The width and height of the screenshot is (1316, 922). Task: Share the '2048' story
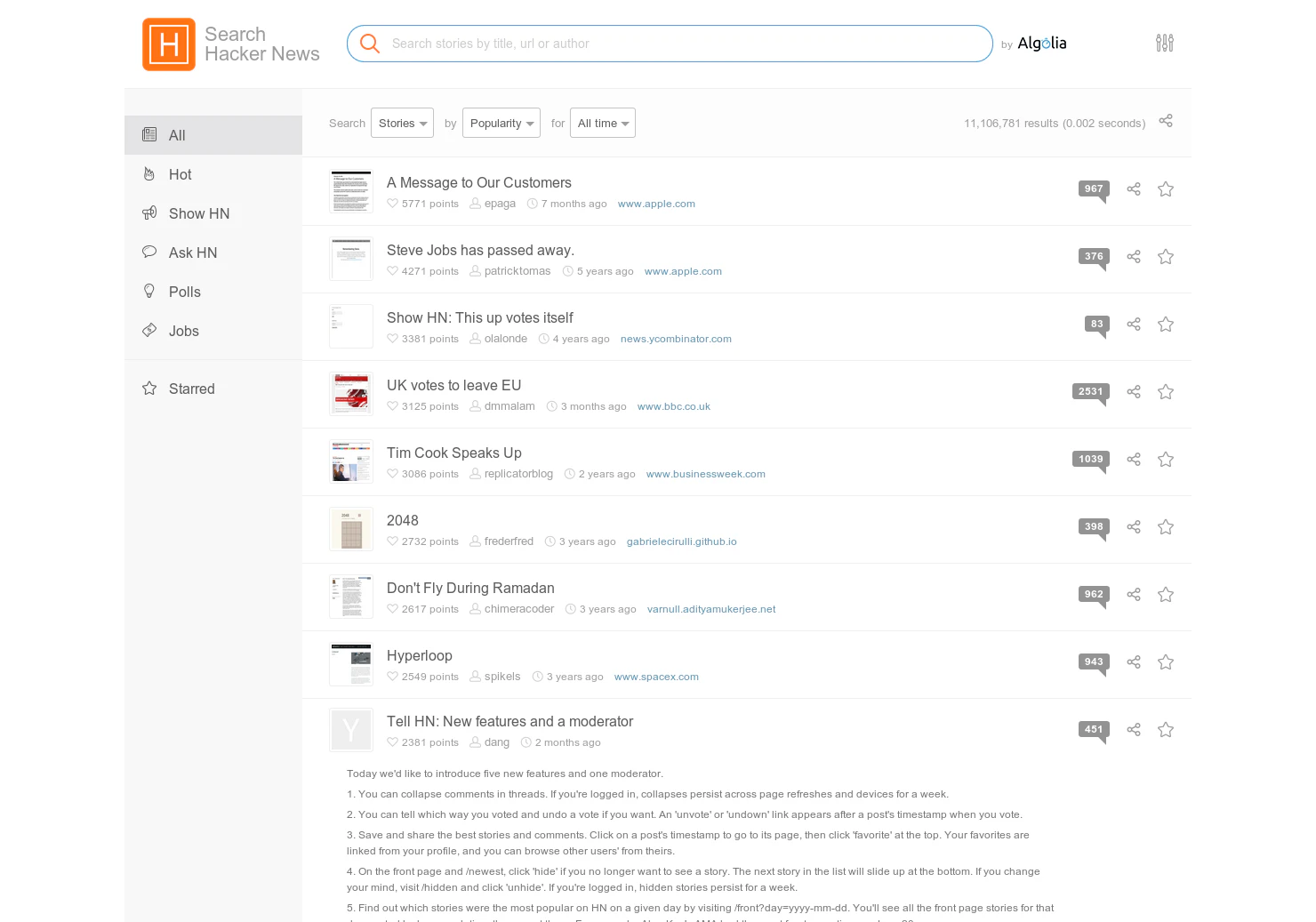pos(1134,527)
